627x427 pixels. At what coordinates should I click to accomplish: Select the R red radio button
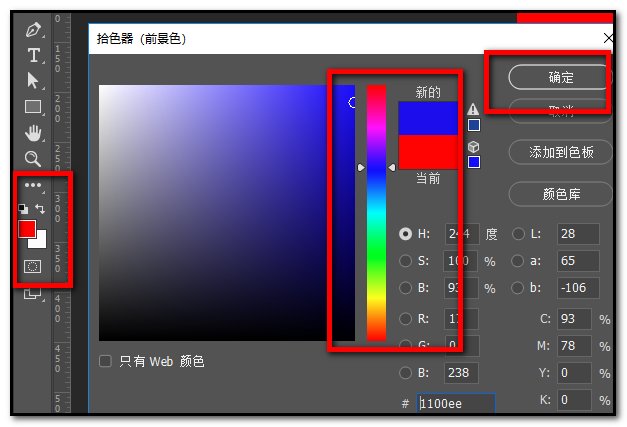pyautogui.click(x=405, y=319)
